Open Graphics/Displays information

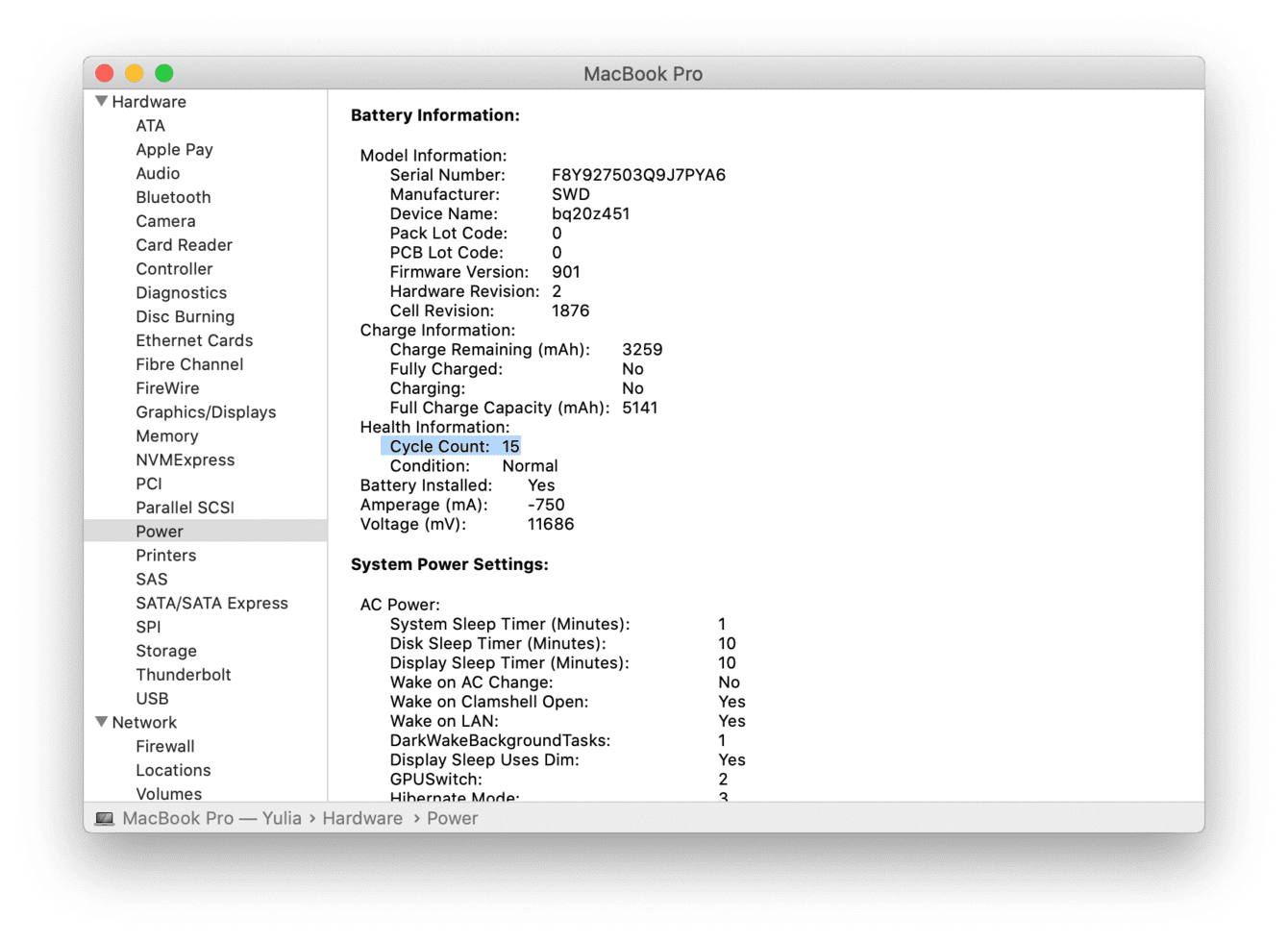tap(206, 412)
